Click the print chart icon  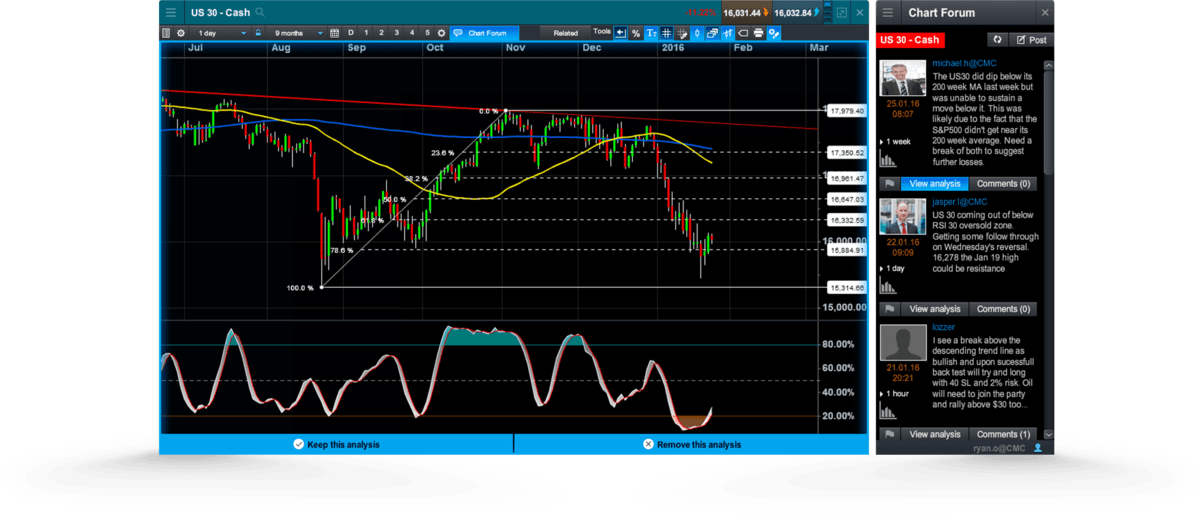coord(758,33)
